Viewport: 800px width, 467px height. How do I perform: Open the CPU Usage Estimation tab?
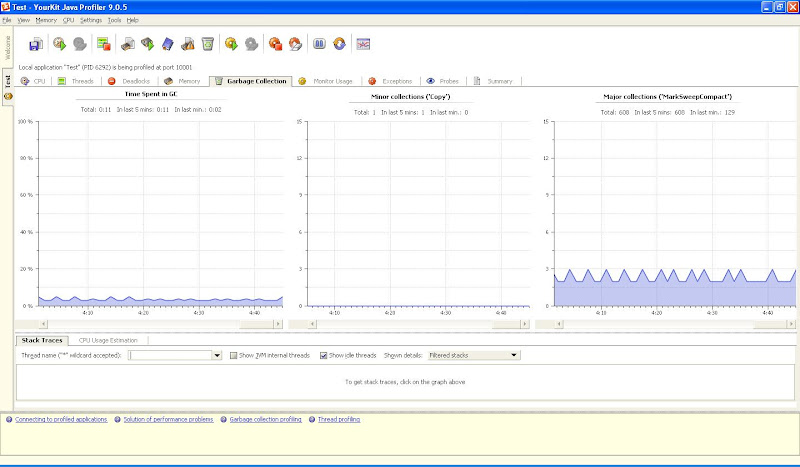click(x=108, y=340)
